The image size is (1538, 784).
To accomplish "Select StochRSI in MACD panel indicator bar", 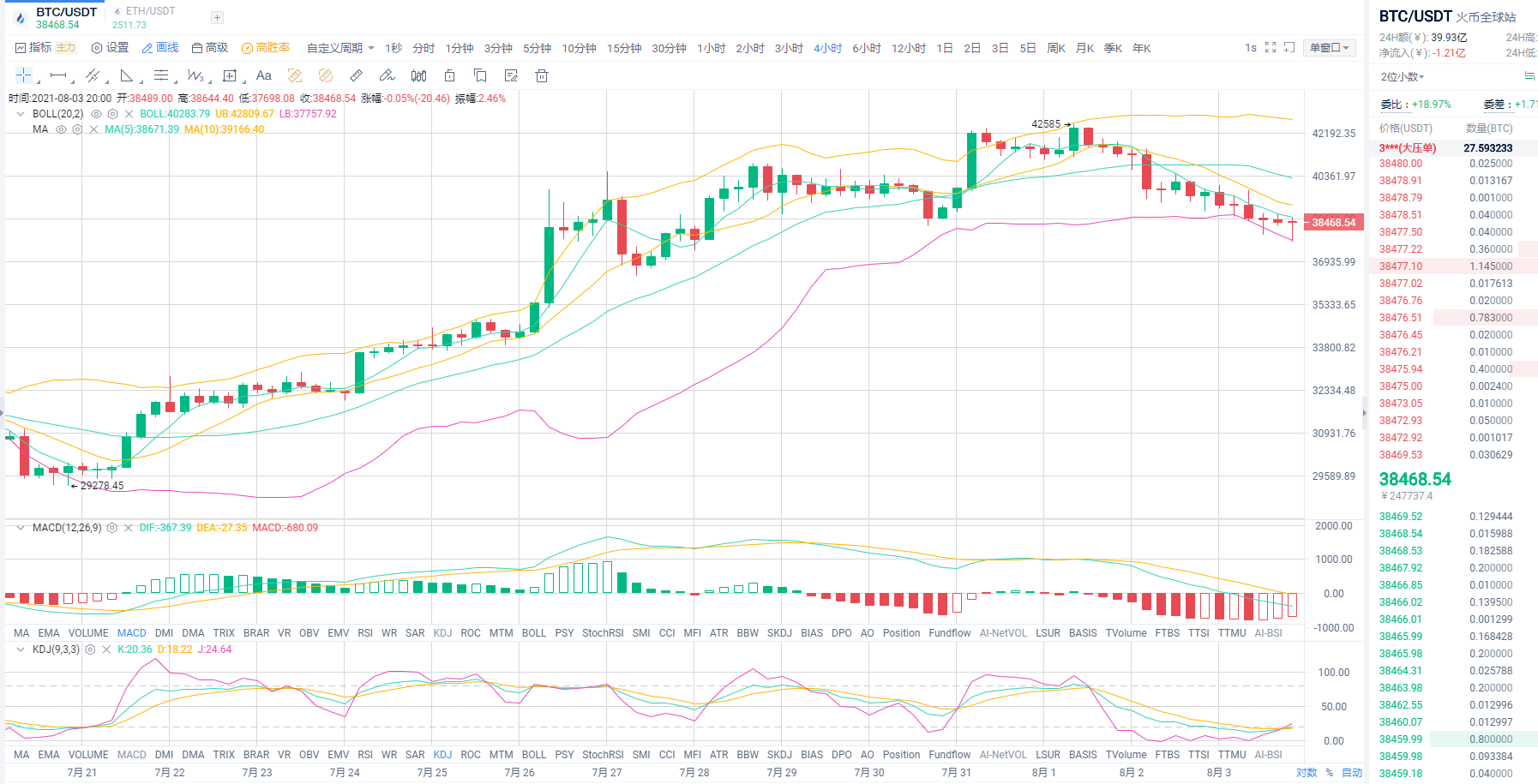I will point(603,633).
